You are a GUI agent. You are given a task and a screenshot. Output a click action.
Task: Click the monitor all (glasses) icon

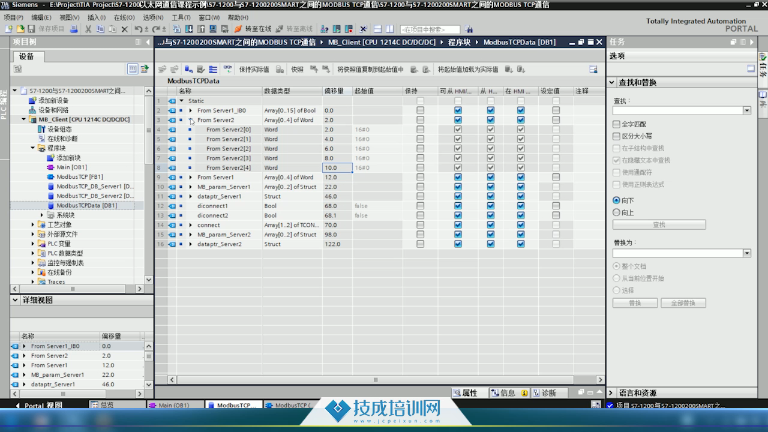pos(228,70)
